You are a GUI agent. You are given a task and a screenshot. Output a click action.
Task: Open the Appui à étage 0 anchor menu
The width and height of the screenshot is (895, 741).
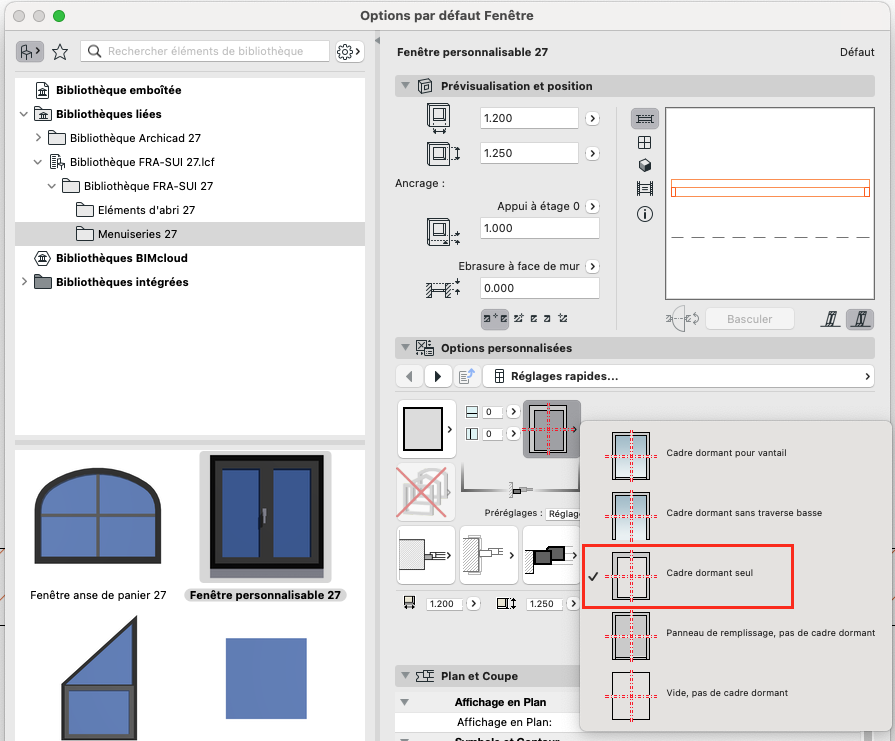592,206
